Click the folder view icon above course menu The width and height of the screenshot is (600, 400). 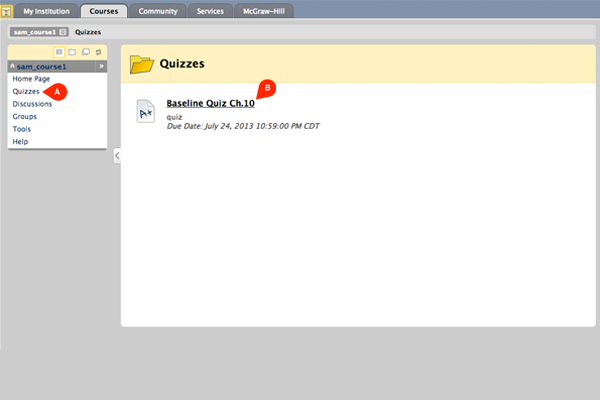(x=72, y=51)
